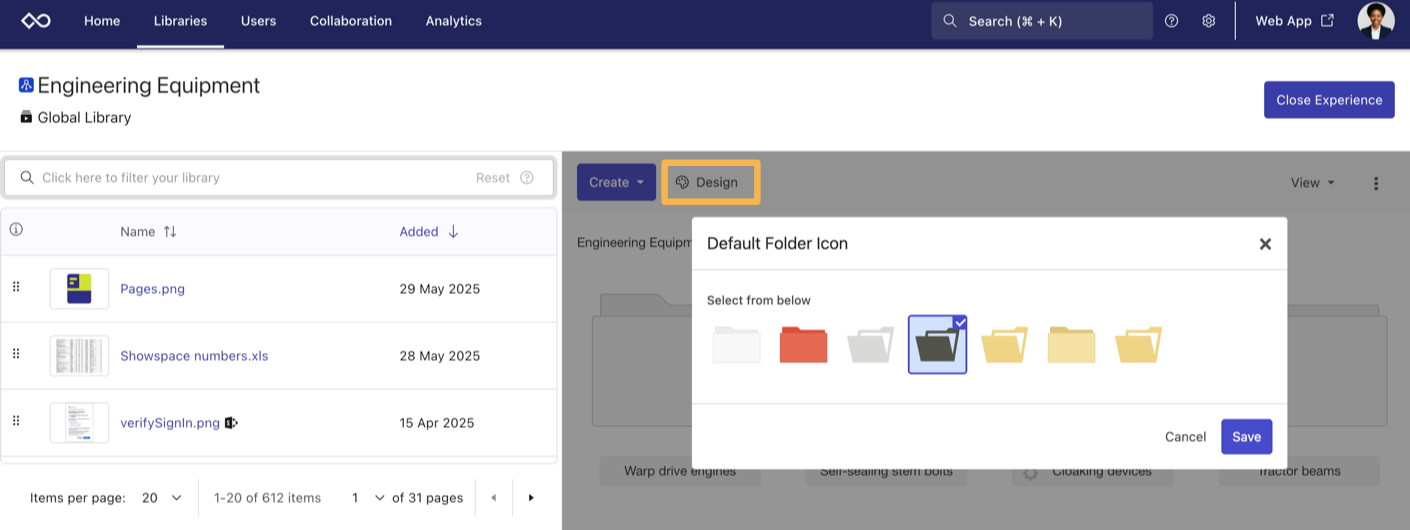Open the three-dot more options menu

pyautogui.click(x=1376, y=183)
